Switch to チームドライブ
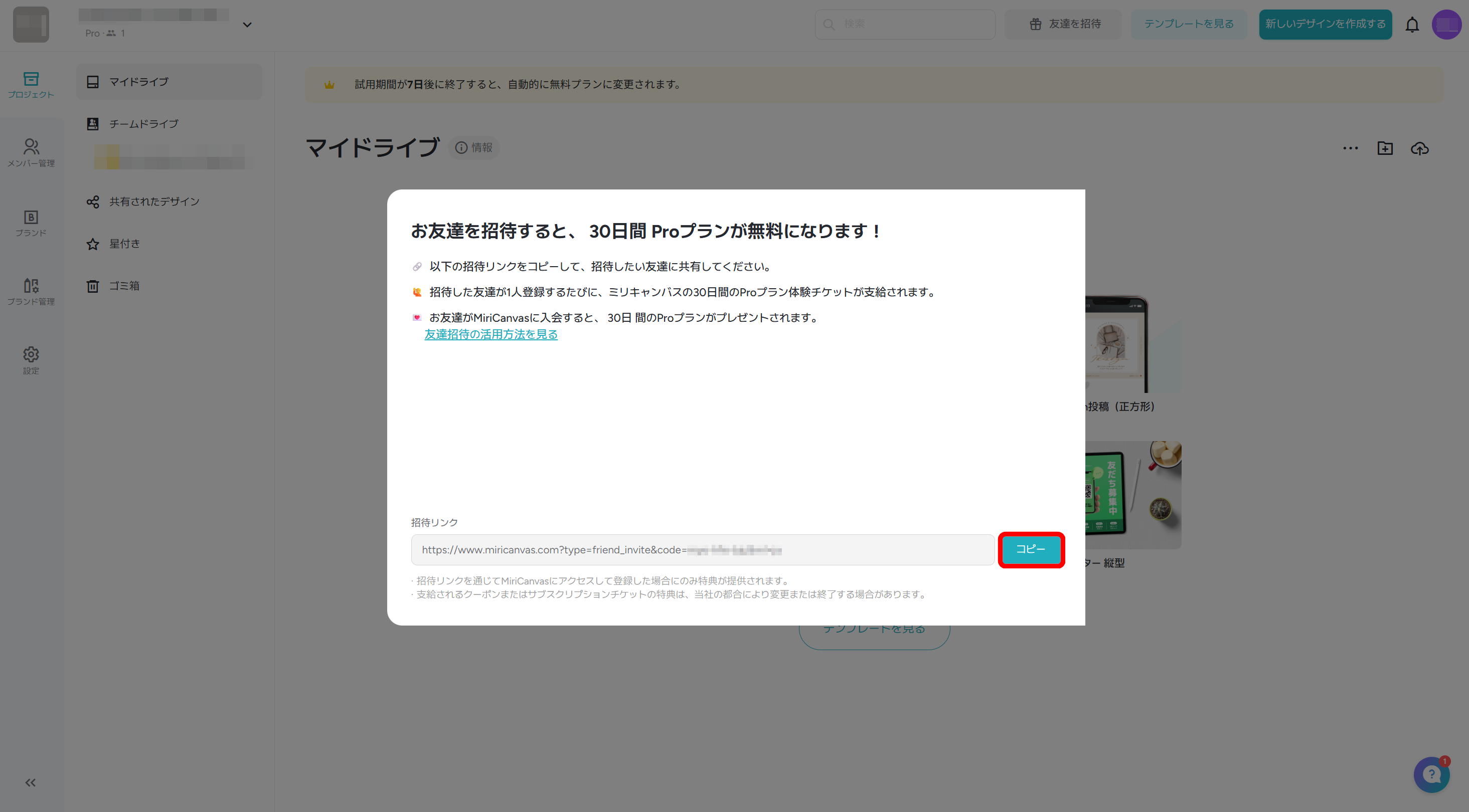This screenshot has height=812, width=1469. pos(144,123)
